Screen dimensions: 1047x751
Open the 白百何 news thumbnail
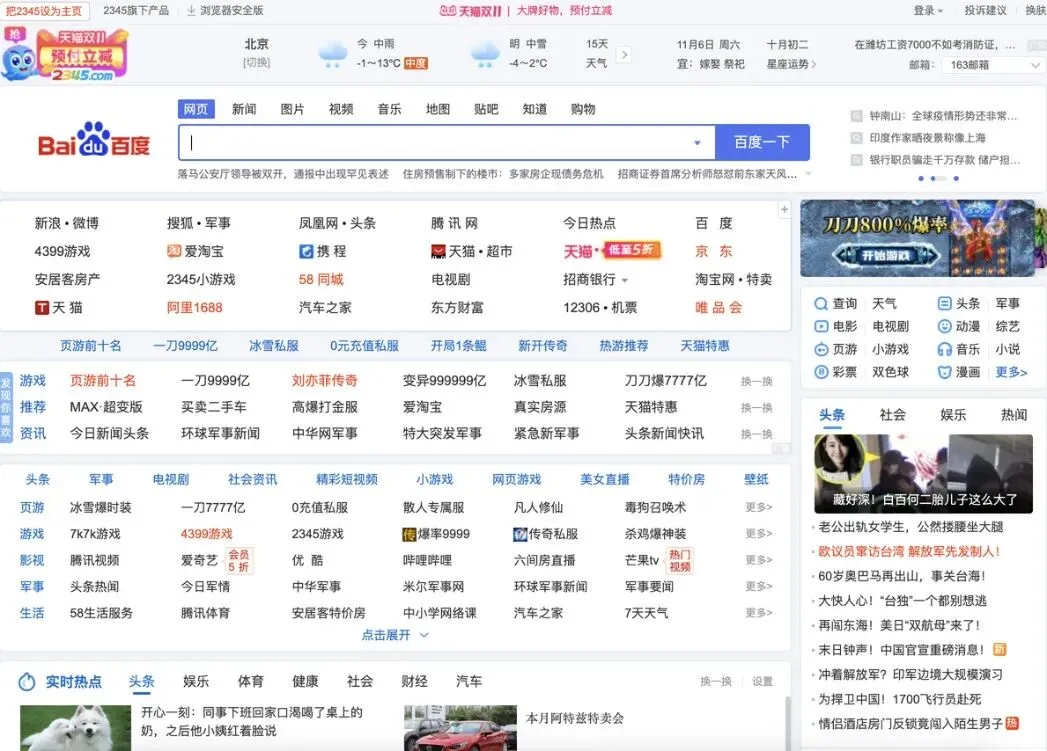[x=923, y=473]
